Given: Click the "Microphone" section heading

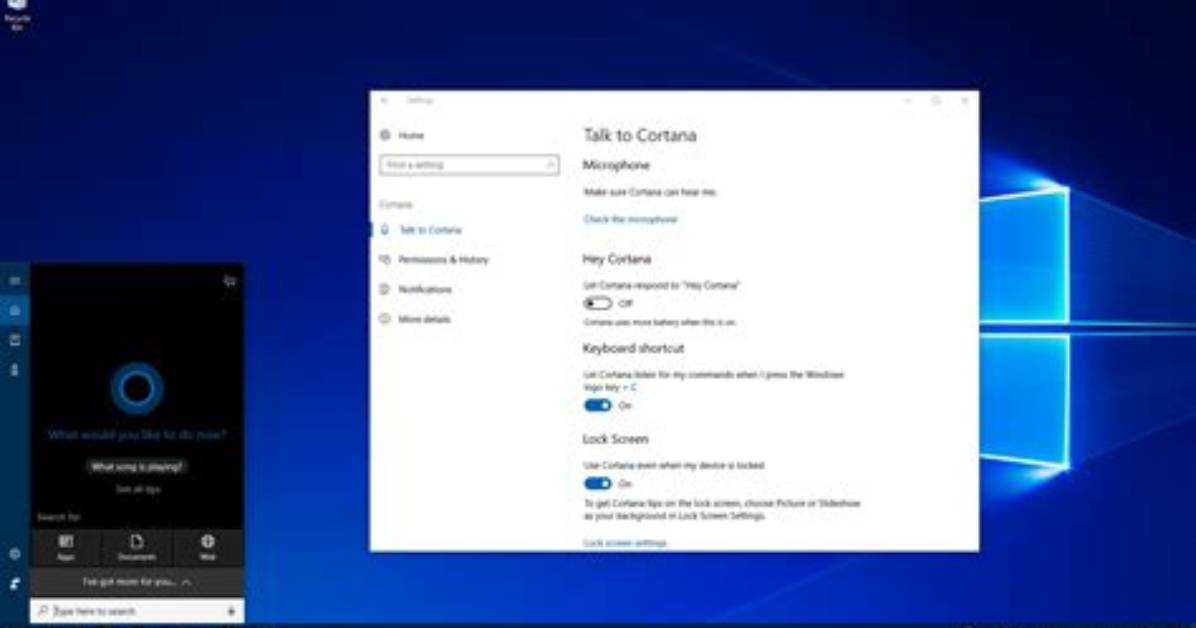Looking at the screenshot, I should click(616, 165).
